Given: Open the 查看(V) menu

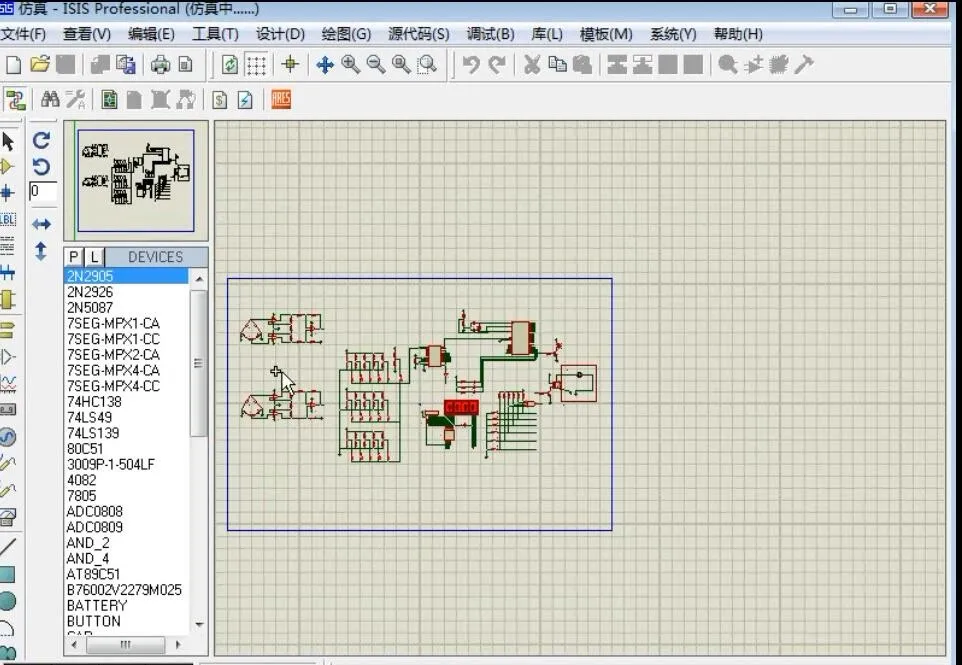Looking at the screenshot, I should click(x=87, y=34).
